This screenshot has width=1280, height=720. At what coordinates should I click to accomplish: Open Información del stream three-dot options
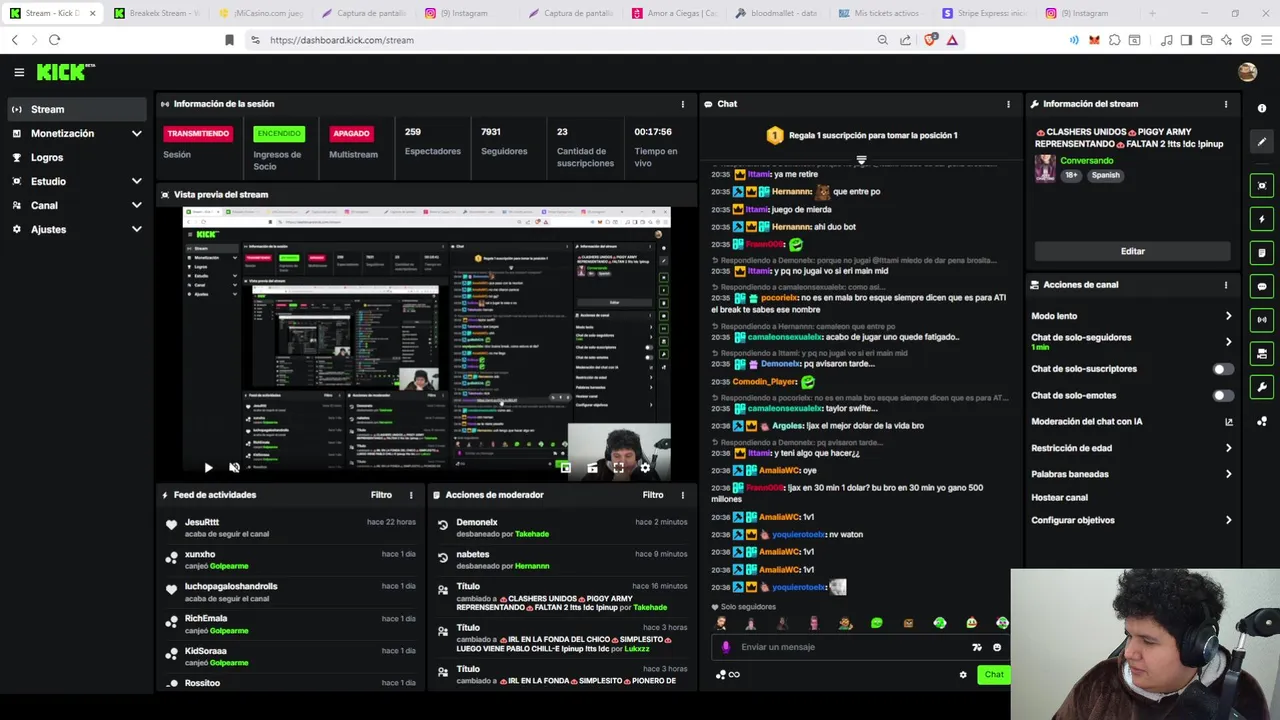pyautogui.click(x=1226, y=104)
